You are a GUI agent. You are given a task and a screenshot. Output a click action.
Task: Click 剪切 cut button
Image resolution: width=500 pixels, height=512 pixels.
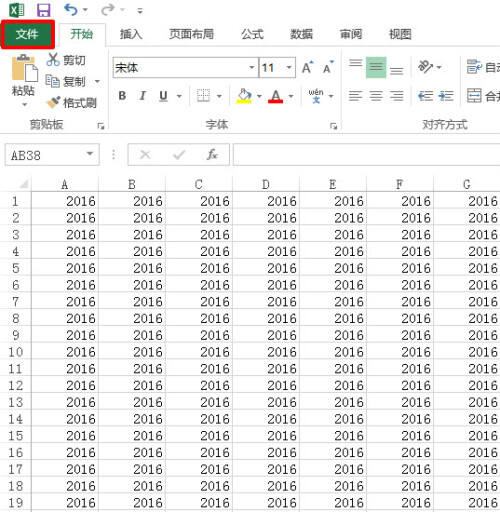tap(66, 60)
